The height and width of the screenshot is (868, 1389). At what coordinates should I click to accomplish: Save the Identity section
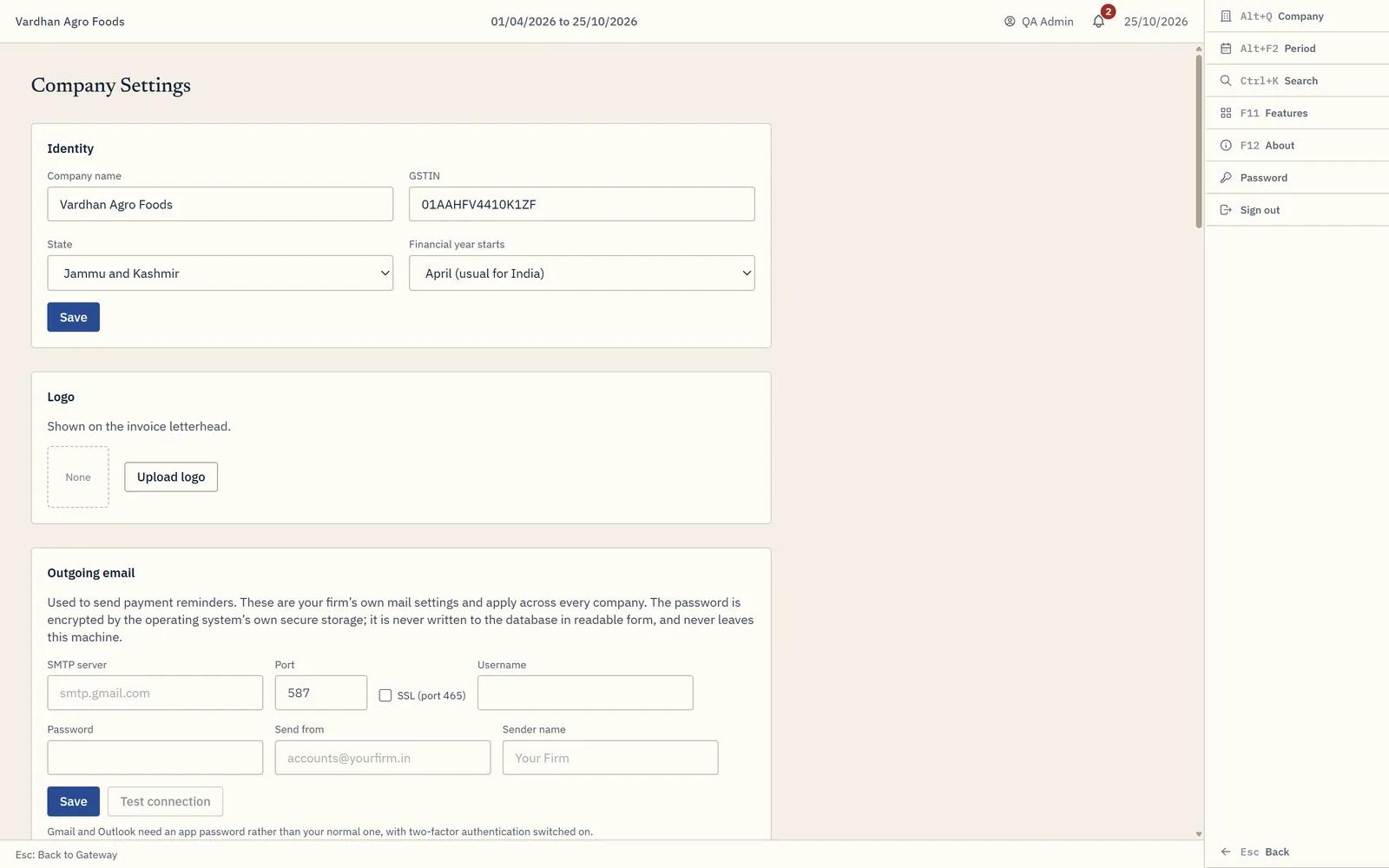tap(74, 317)
